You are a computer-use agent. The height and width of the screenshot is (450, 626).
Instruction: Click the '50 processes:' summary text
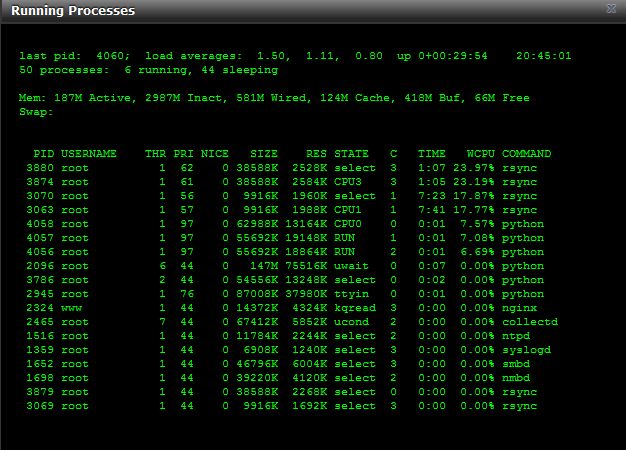(64, 70)
